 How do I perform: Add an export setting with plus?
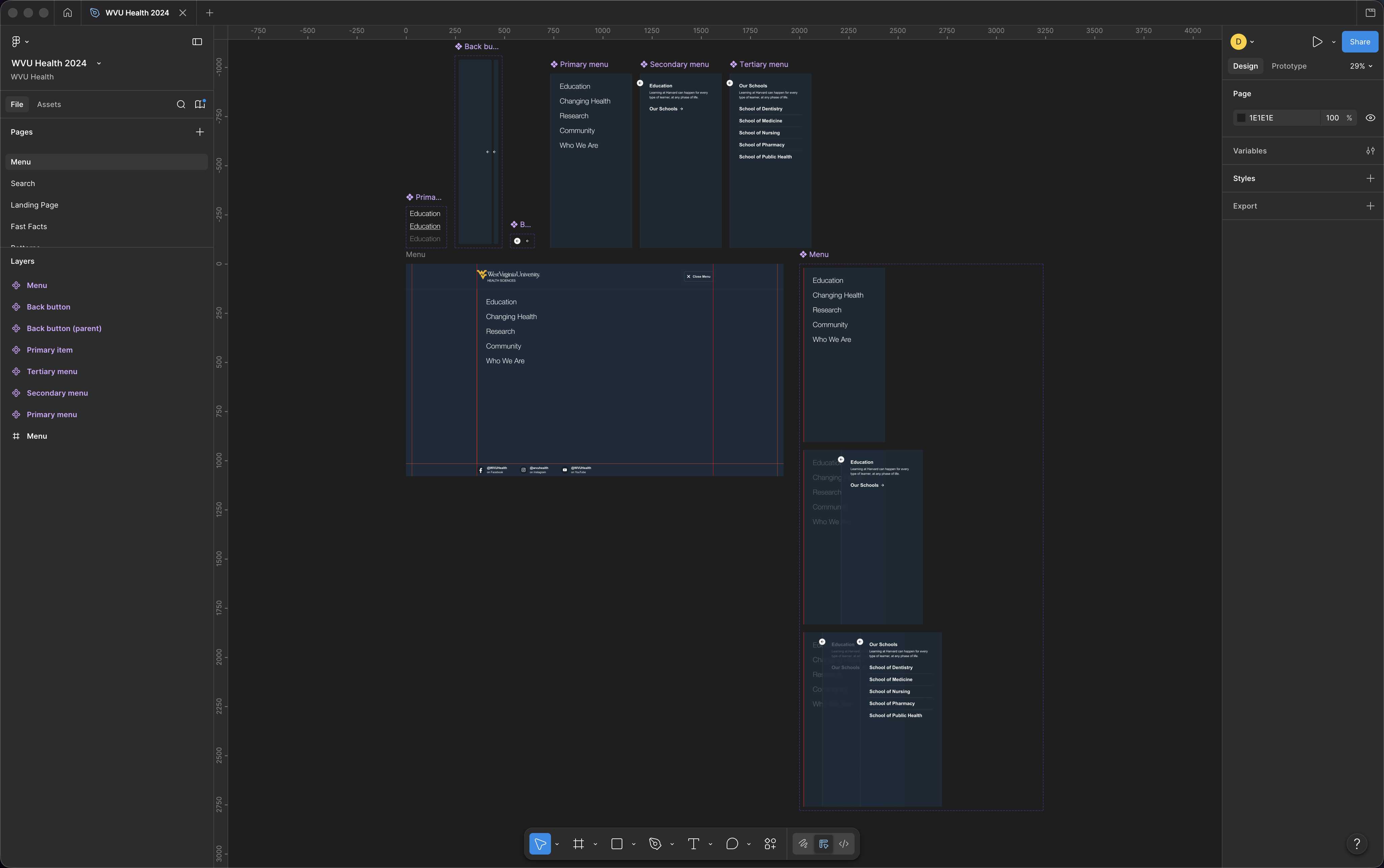1370,206
